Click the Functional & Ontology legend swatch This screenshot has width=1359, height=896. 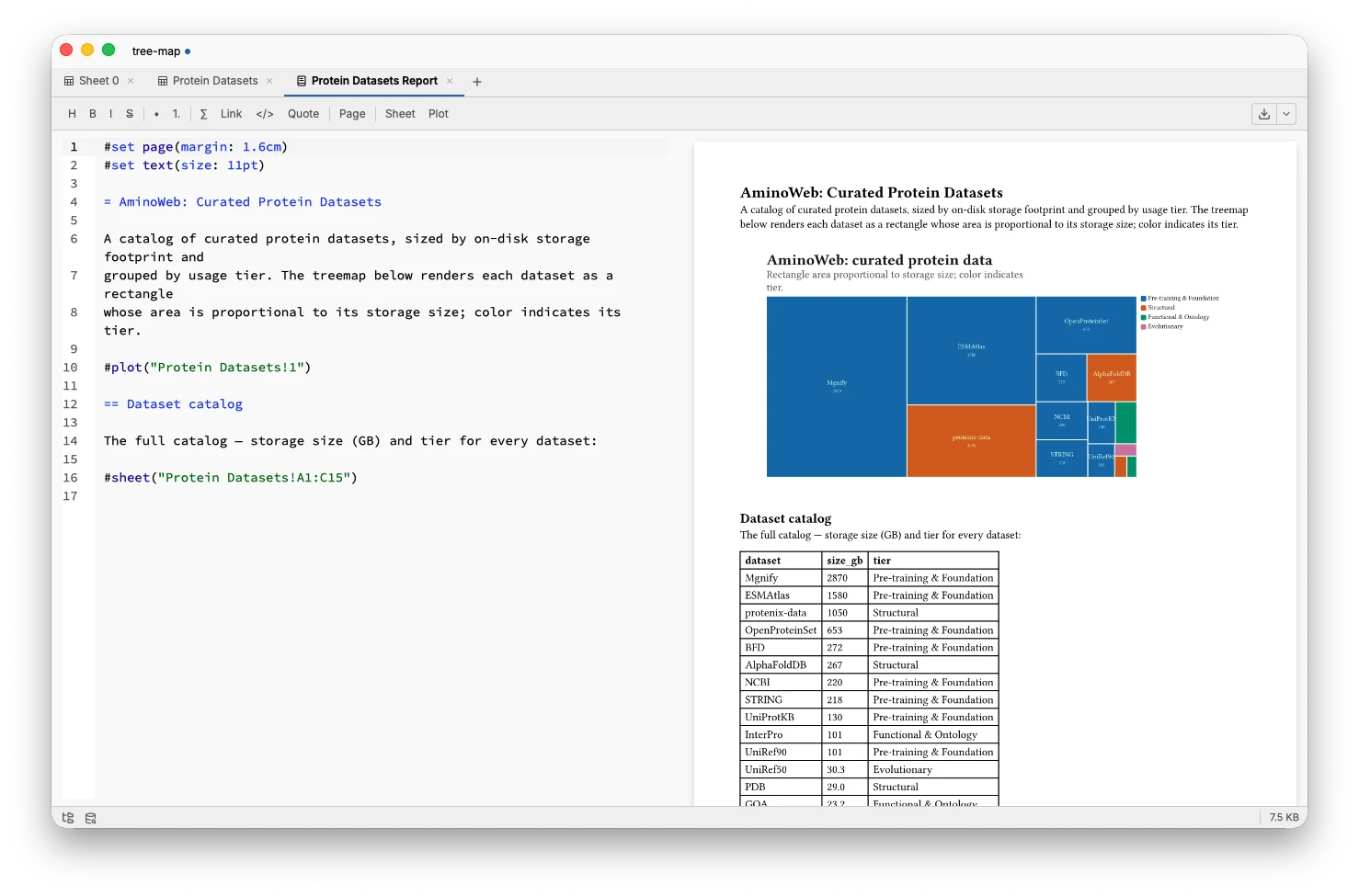[x=1144, y=317]
